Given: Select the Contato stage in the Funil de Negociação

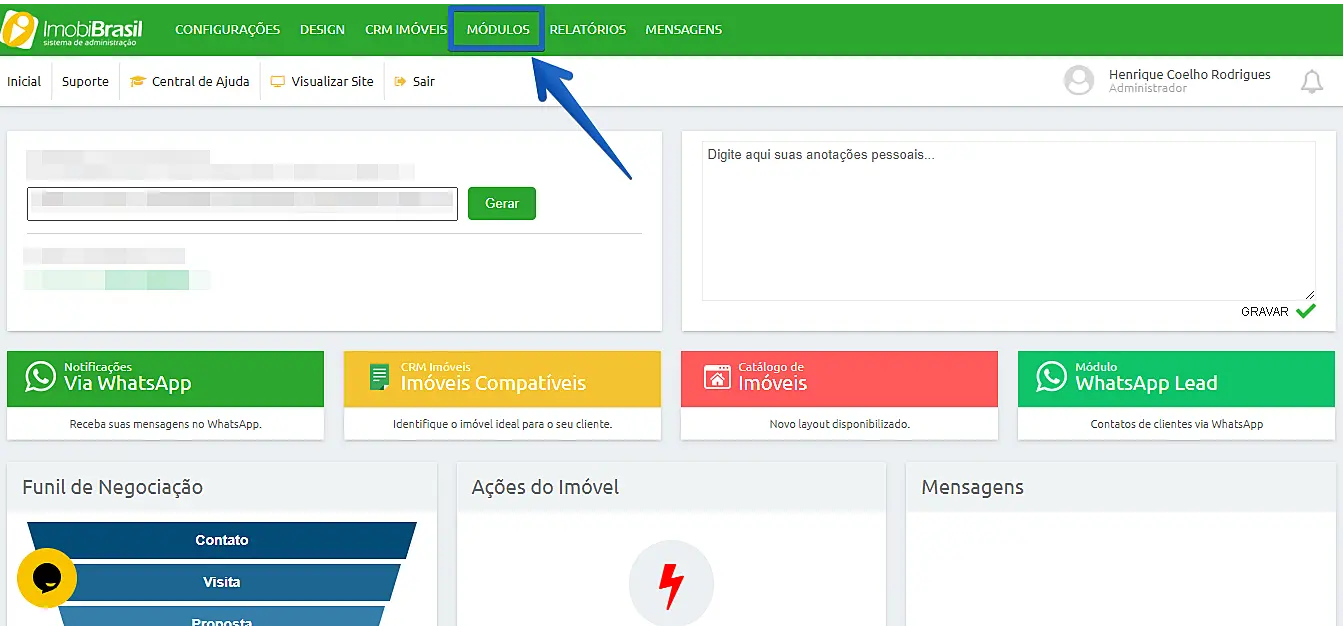Looking at the screenshot, I should click(x=222, y=540).
